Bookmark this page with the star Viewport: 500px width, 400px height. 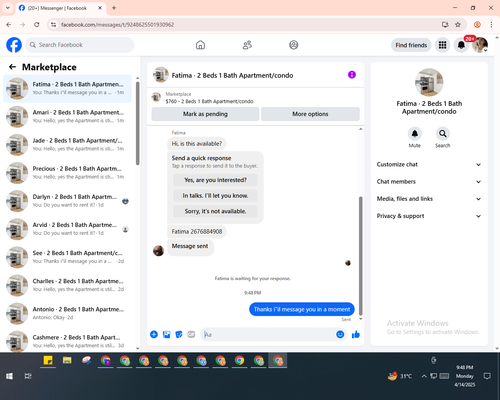click(x=458, y=25)
